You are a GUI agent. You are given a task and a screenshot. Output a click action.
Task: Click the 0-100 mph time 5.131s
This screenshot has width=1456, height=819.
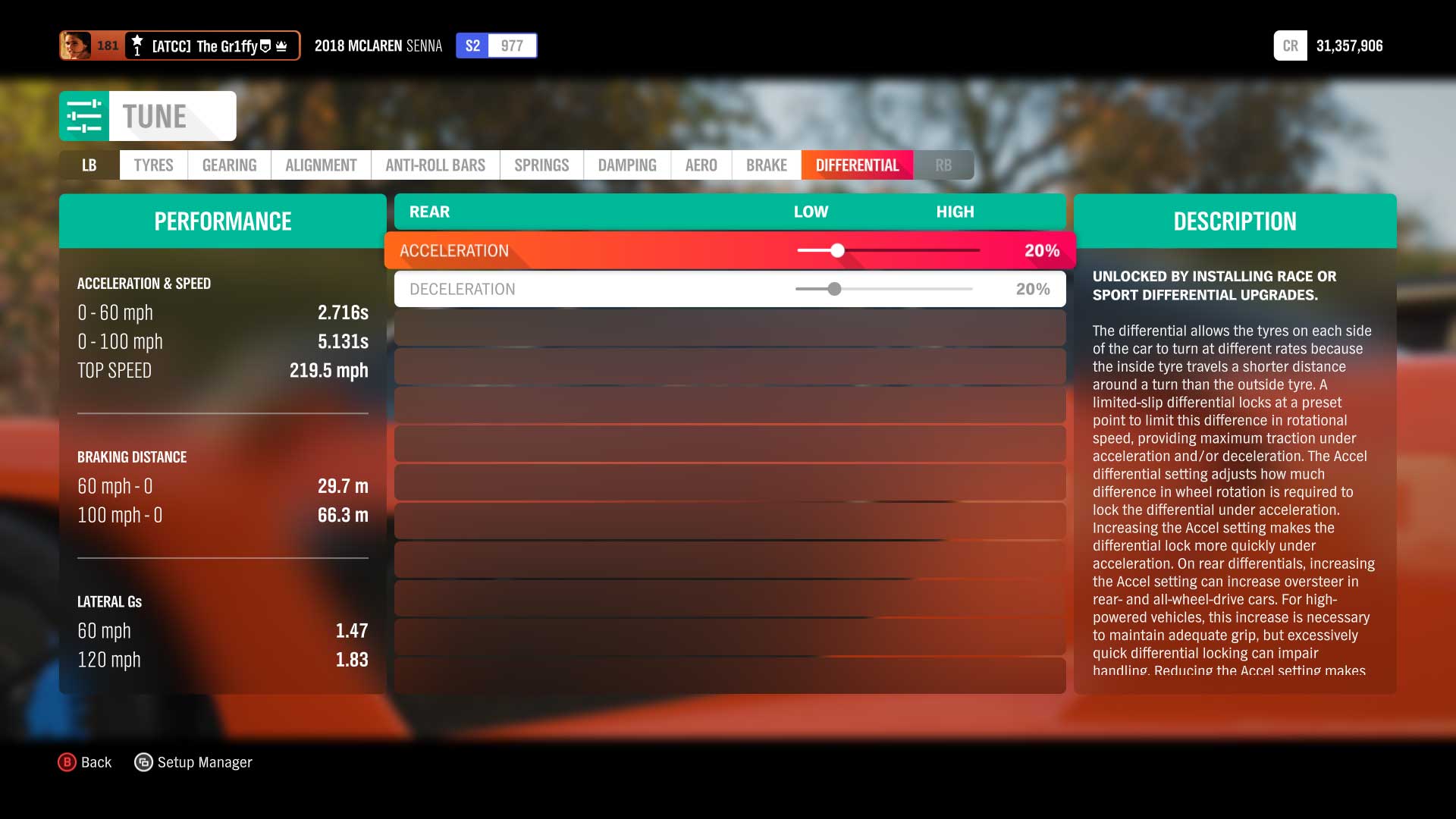pos(343,341)
